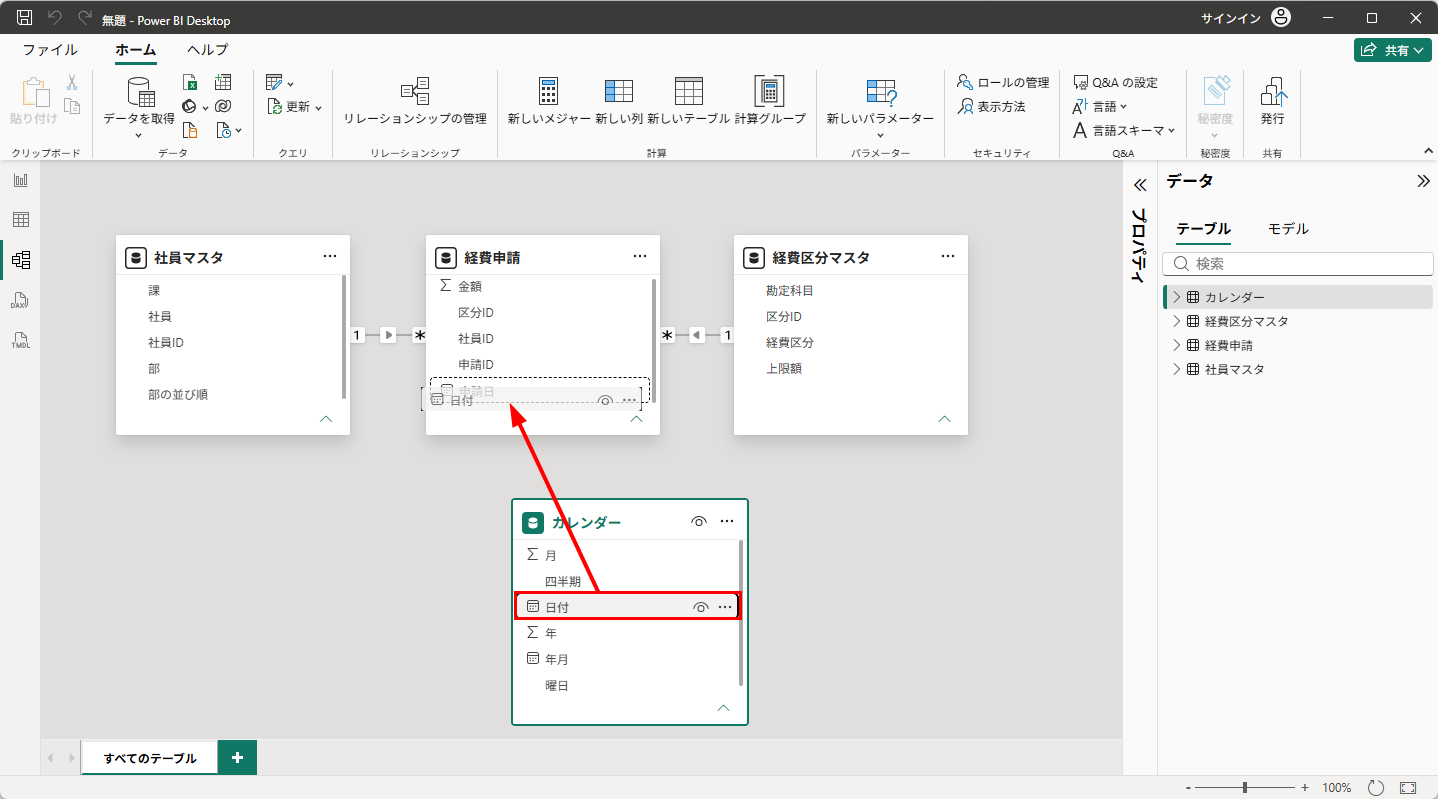The image size is (1438, 799).
Task: Expand 経費区分マスタ in the data pane
Action: tap(1177, 321)
